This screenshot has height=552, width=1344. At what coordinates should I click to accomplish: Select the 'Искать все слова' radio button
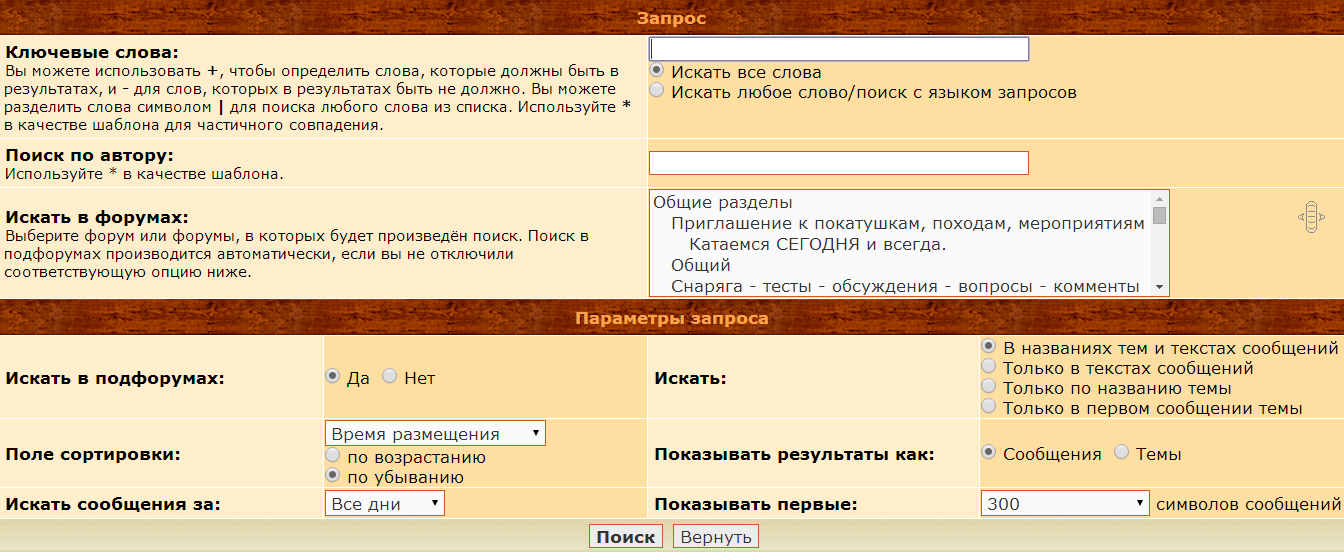[x=657, y=71]
